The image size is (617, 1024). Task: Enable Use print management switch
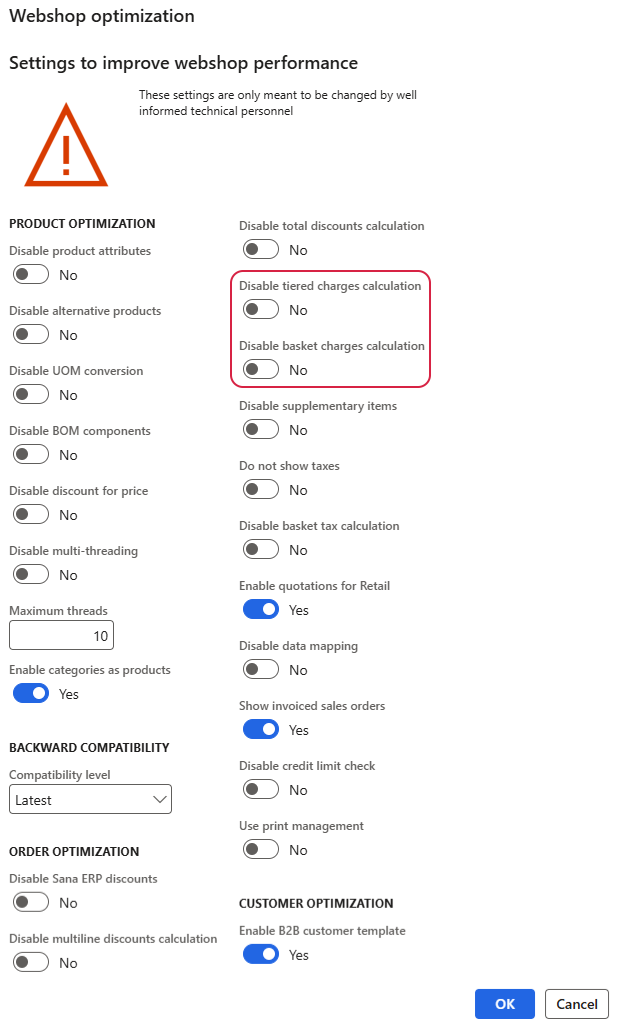click(x=261, y=850)
